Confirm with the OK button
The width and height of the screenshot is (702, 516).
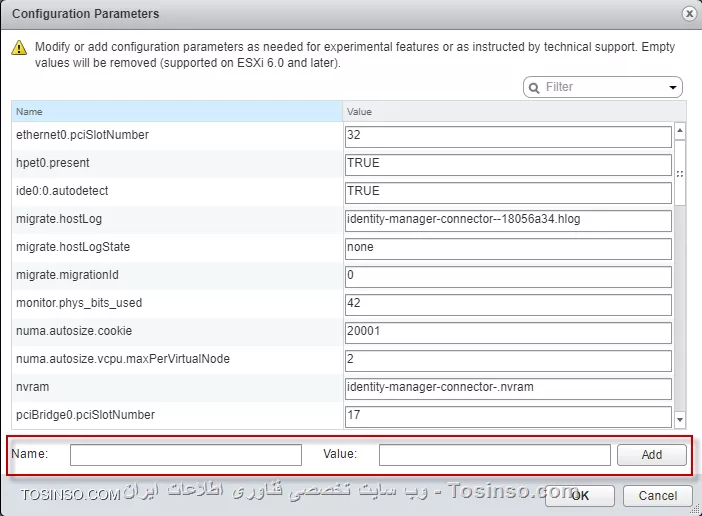[580, 496]
